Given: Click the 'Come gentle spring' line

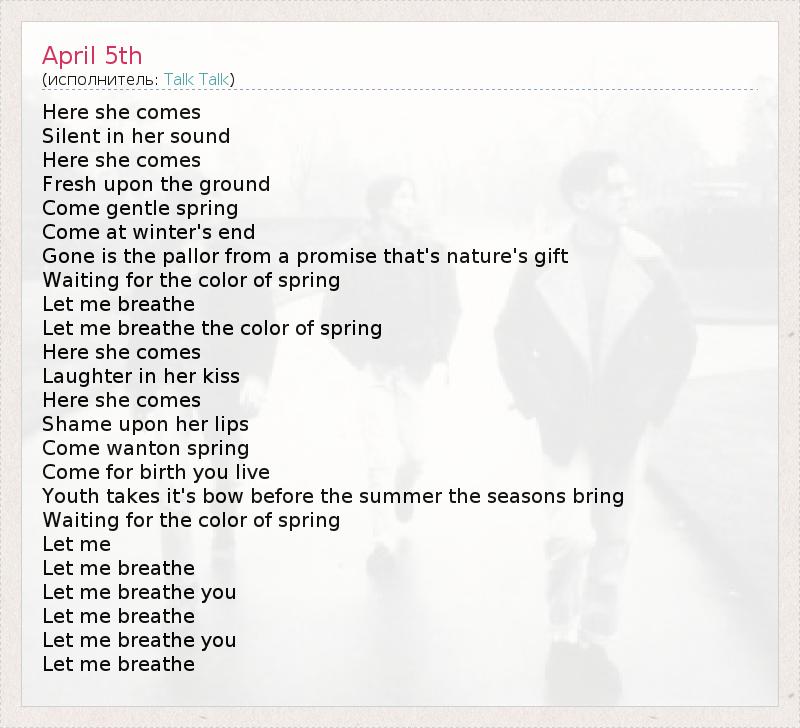Looking at the screenshot, I should (140, 208).
